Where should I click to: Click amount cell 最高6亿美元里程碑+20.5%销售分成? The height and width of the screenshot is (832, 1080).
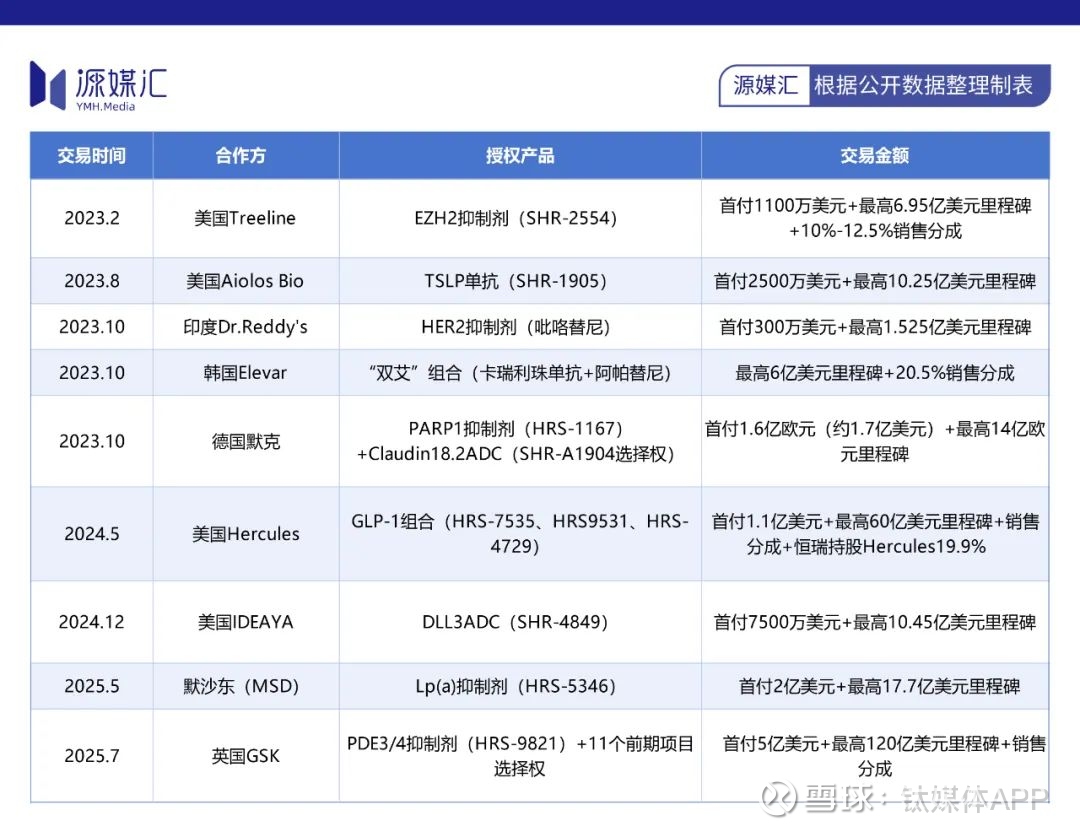(x=875, y=373)
